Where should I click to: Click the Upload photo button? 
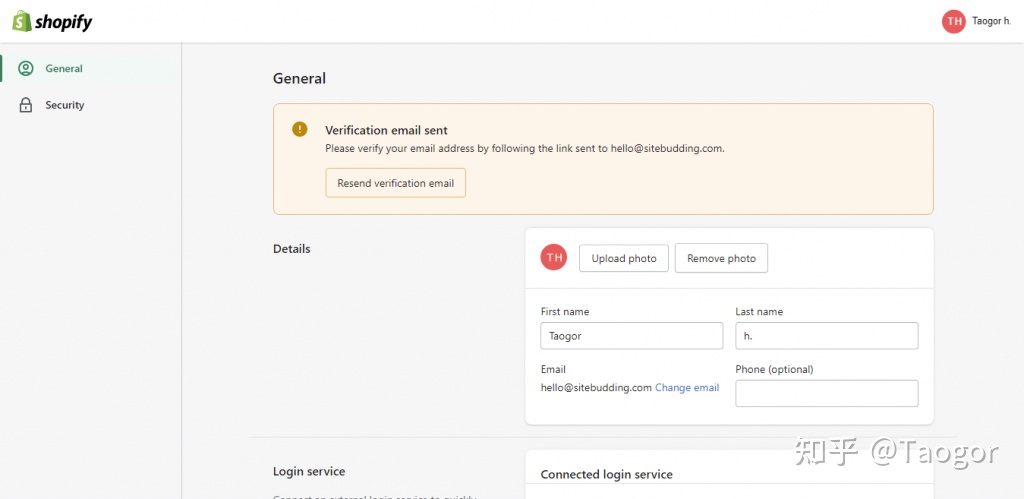point(624,258)
